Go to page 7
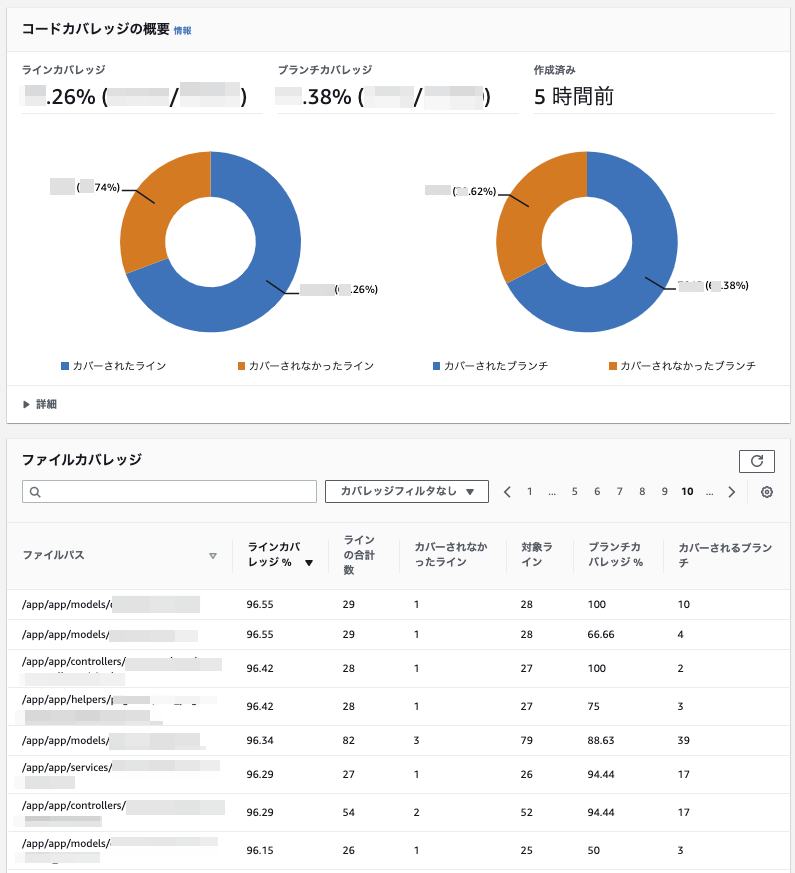Image resolution: width=795 pixels, height=873 pixels. [619, 492]
